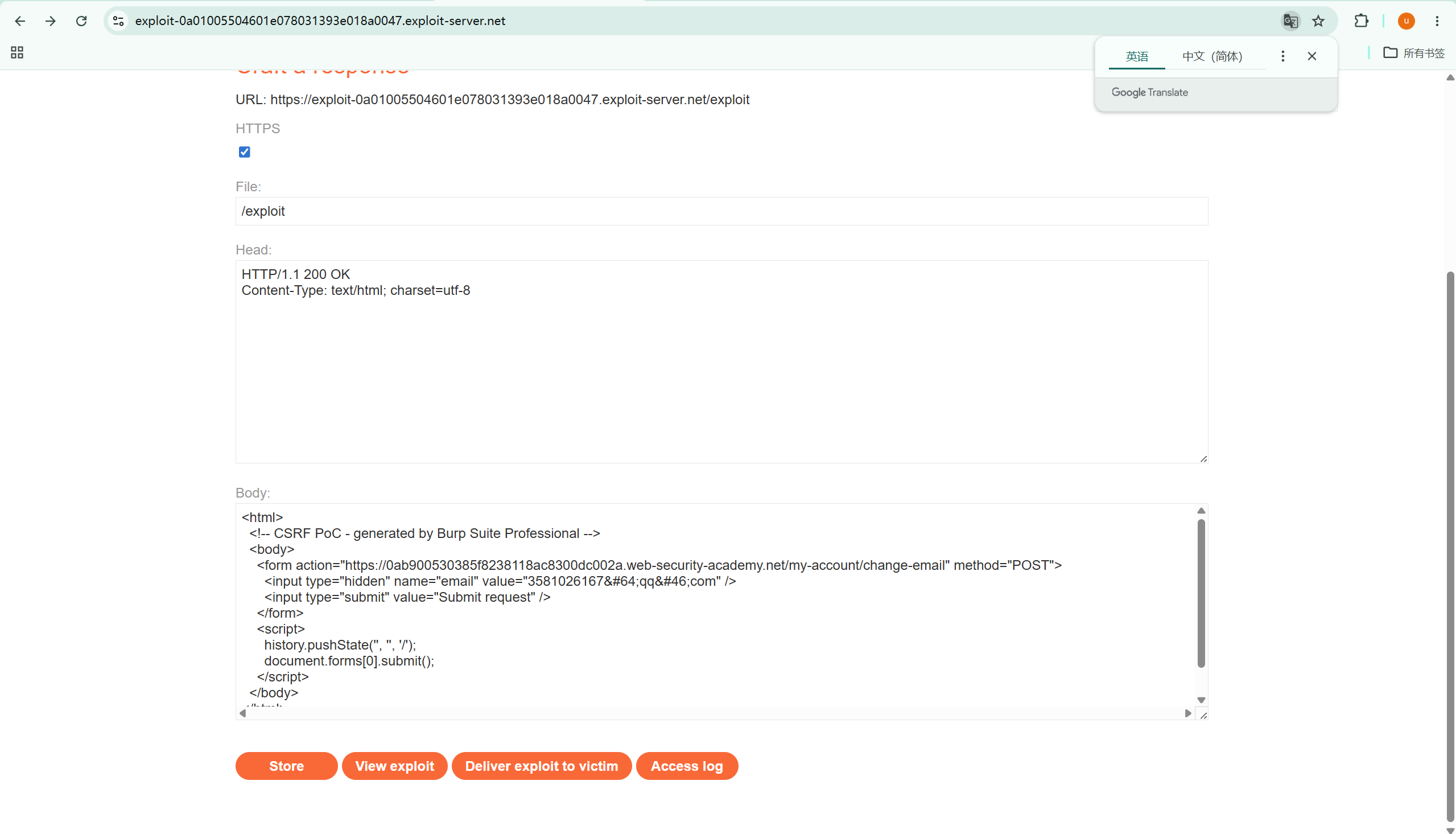Click Body textarea scroll left arrow

(x=242, y=713)
